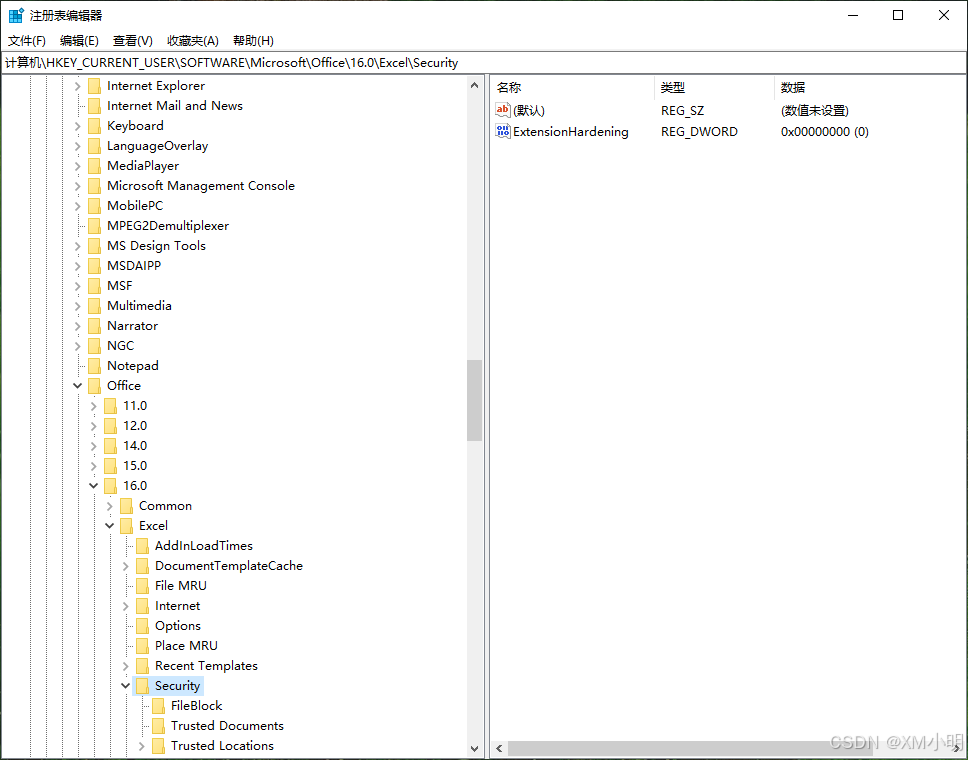968x760 pixels.
Task: Click the Office folder icon
Action: click(x=94, y=386)
